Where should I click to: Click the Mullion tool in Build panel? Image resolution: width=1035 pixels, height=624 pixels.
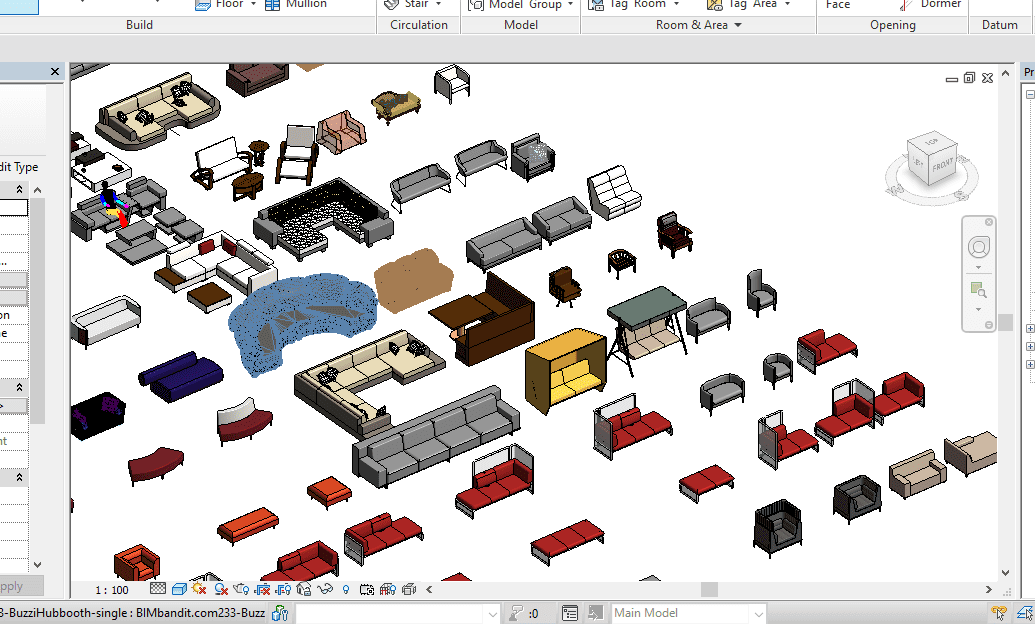[x=296, y=4]
